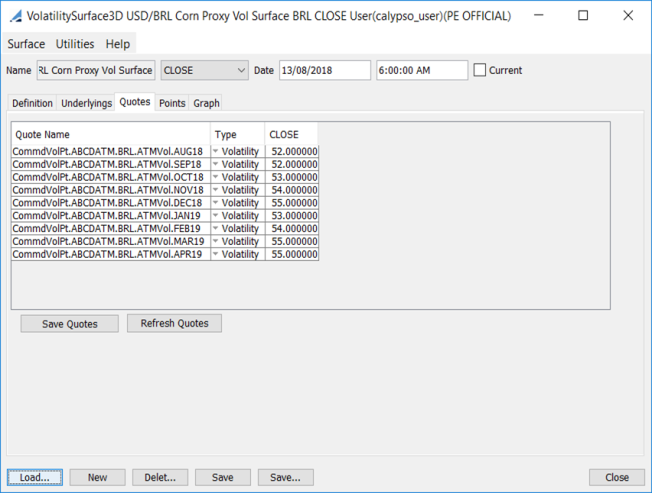Select quote name CommdVolPt.ABCDATM.BRL.ATMVol.NOV18
Image resolution: width=652 pixels, height=493 pixels.
tap(111, 190)
